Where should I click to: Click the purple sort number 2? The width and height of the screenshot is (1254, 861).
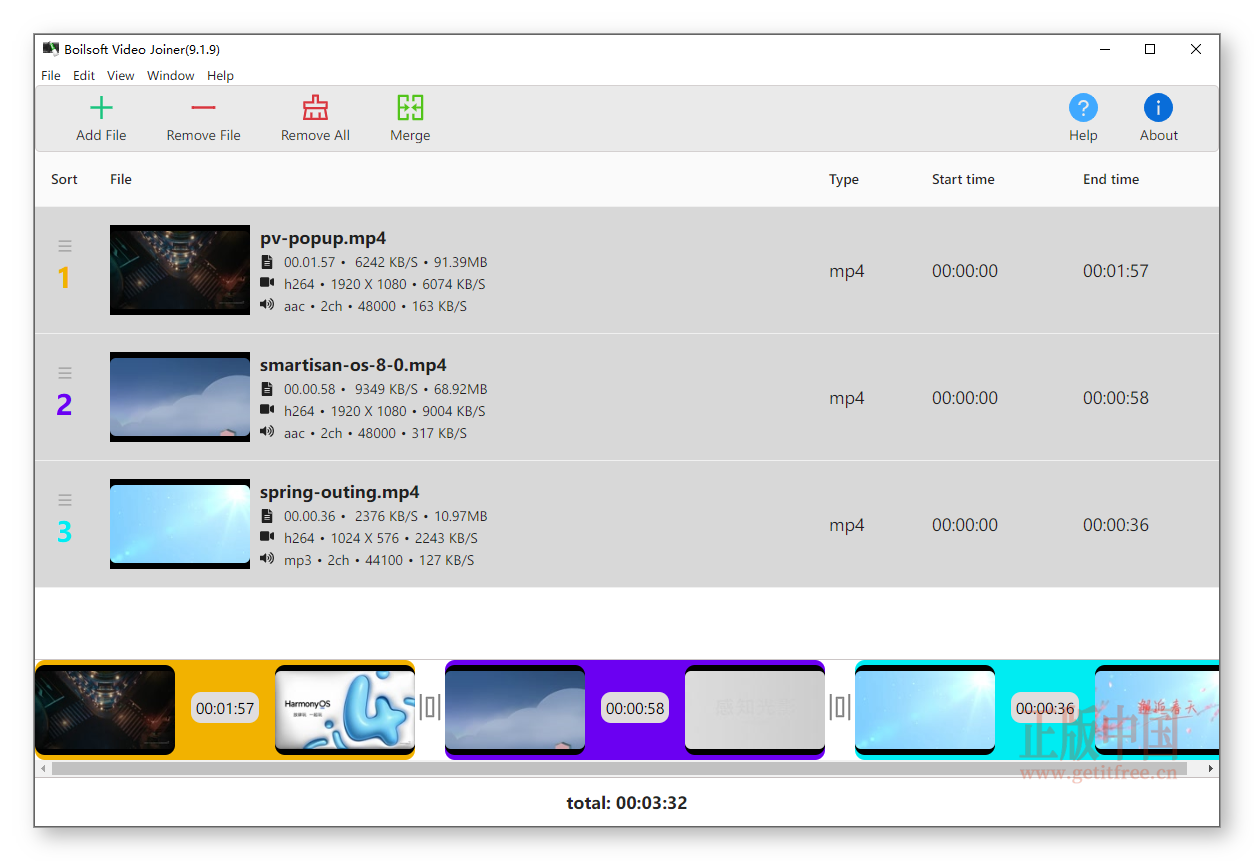(64, 405)
